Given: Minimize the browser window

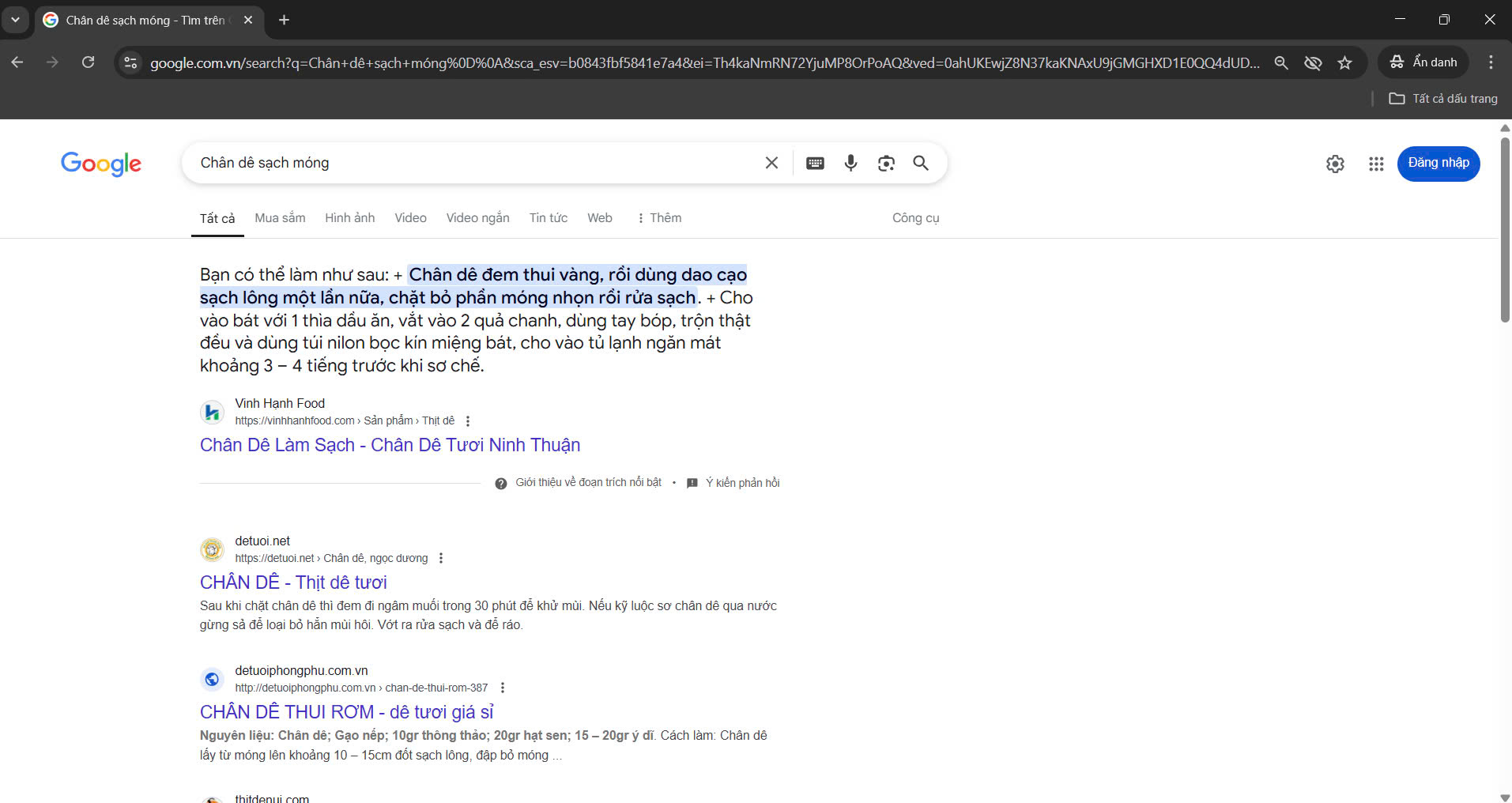Looking at the screenshot, I should (x=1400, y=19).
